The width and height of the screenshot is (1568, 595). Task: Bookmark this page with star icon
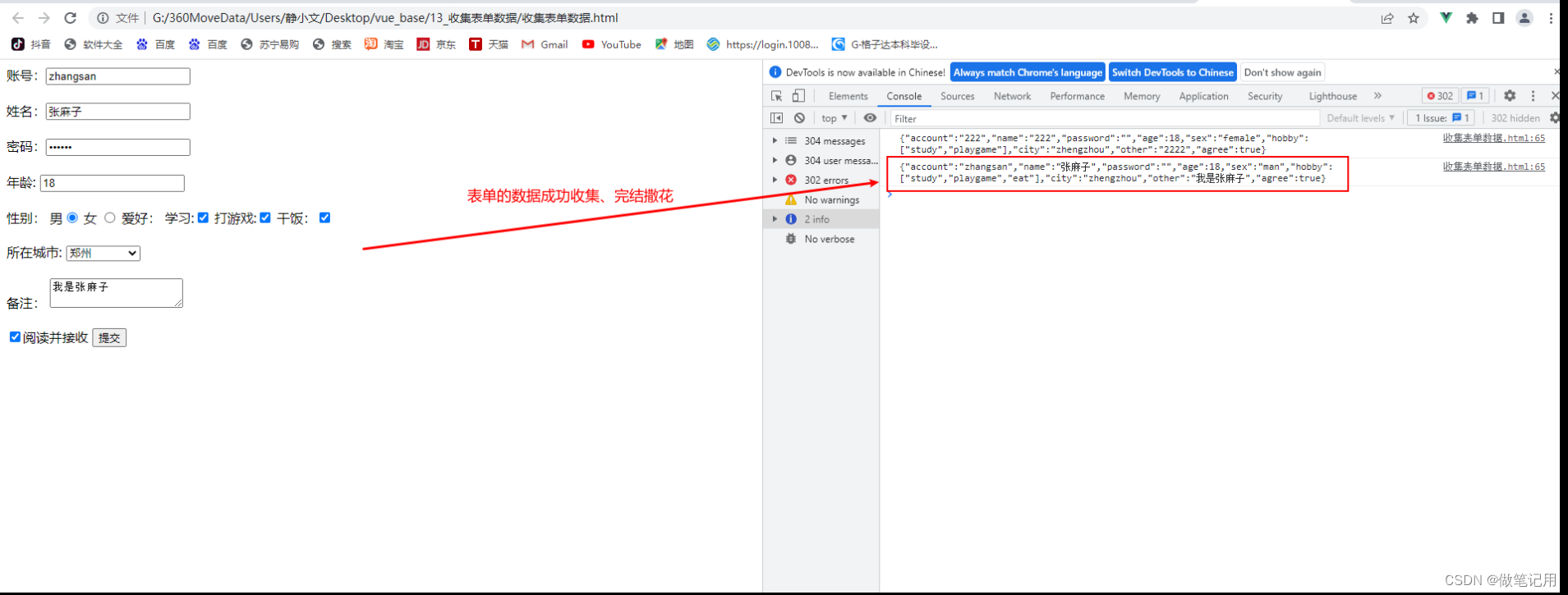click(x=1414, y=18)
